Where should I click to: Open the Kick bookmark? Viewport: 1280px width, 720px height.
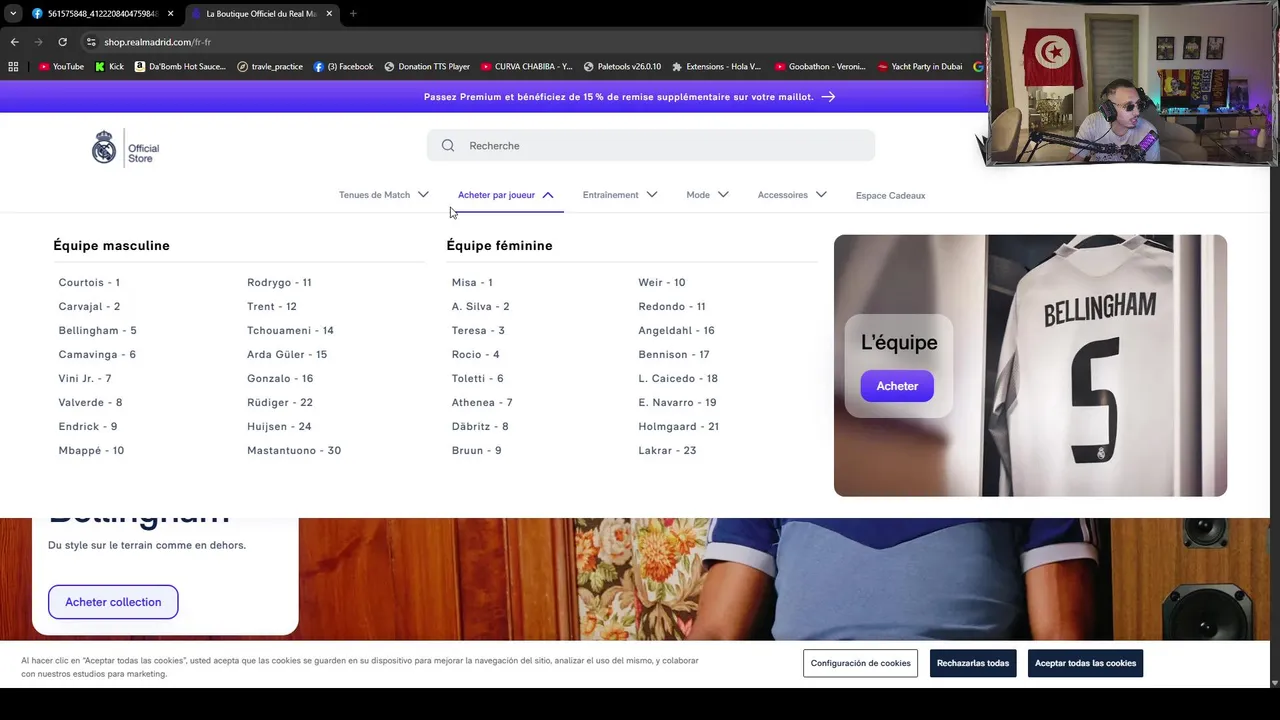(109, 67)
